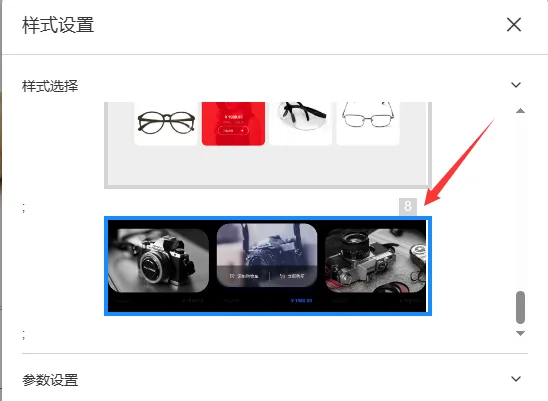Click the scrollbar down arrow
The width and height of the screenshot is (548, 401).
pyautogui.click(x=520, y=333)
